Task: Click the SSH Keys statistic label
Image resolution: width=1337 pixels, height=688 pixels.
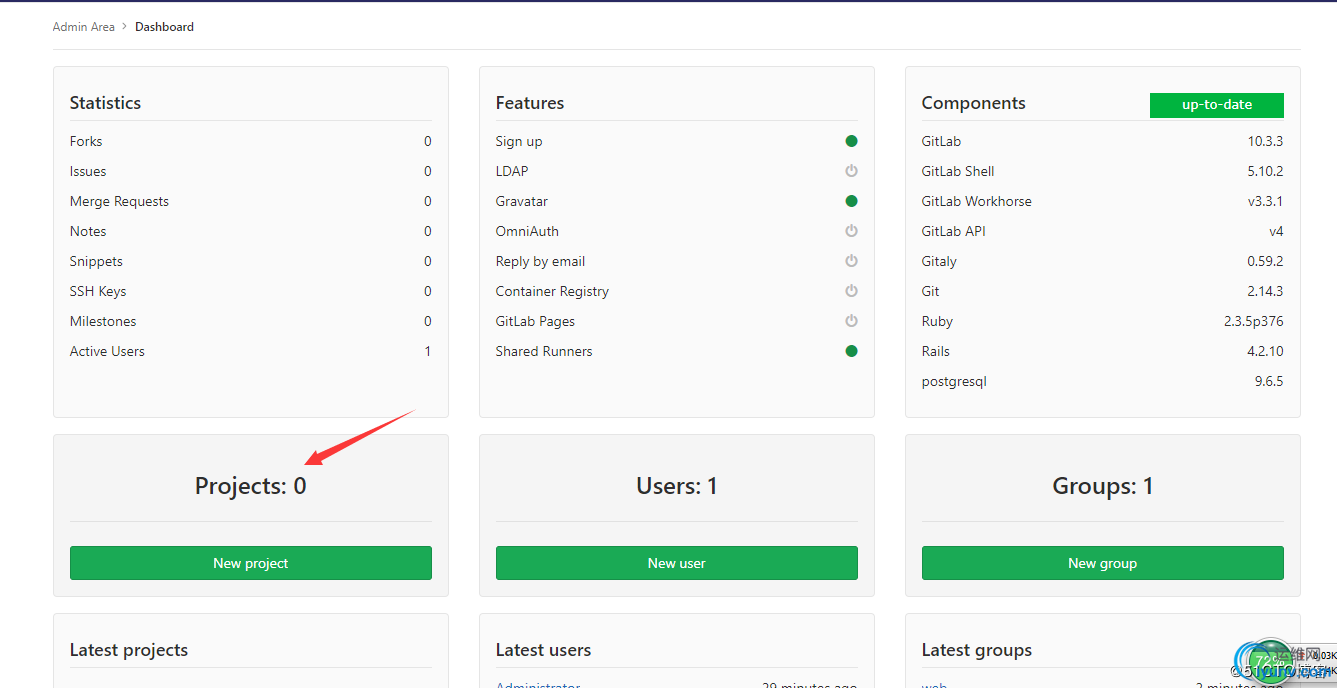Action: pos(98,291)
